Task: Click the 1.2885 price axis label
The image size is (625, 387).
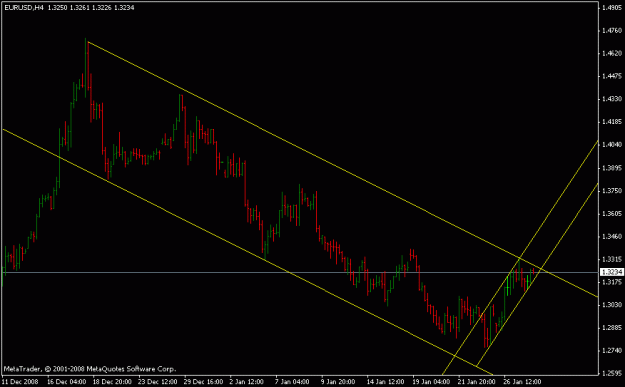Action: pyautogui.click(x=612, y=328)
